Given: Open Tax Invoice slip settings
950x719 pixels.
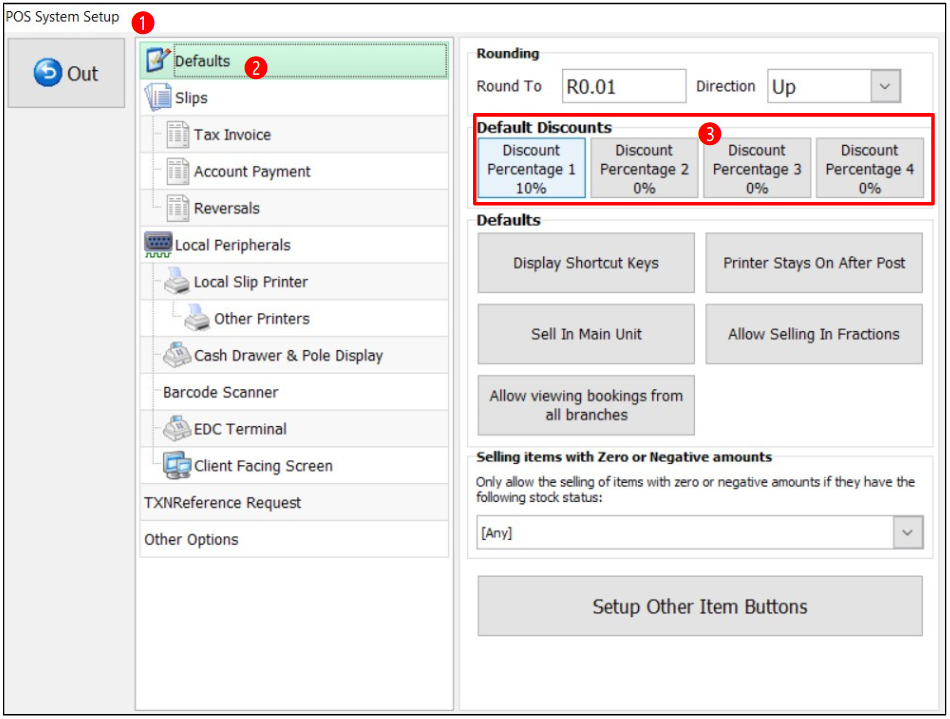Looking at the screenshot, I should tap(294, 134).
